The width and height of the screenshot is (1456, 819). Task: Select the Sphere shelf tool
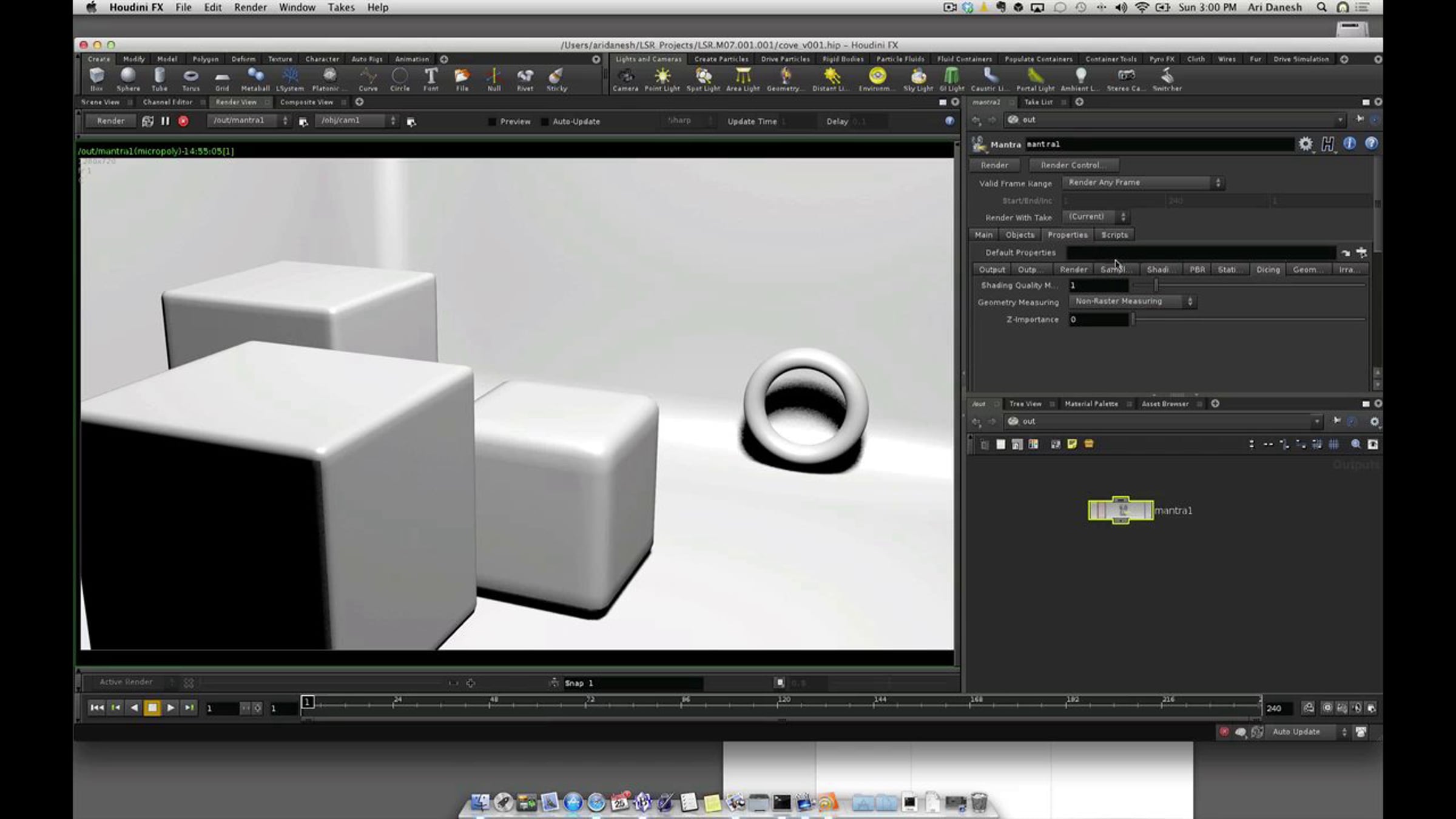click(128, 79)
